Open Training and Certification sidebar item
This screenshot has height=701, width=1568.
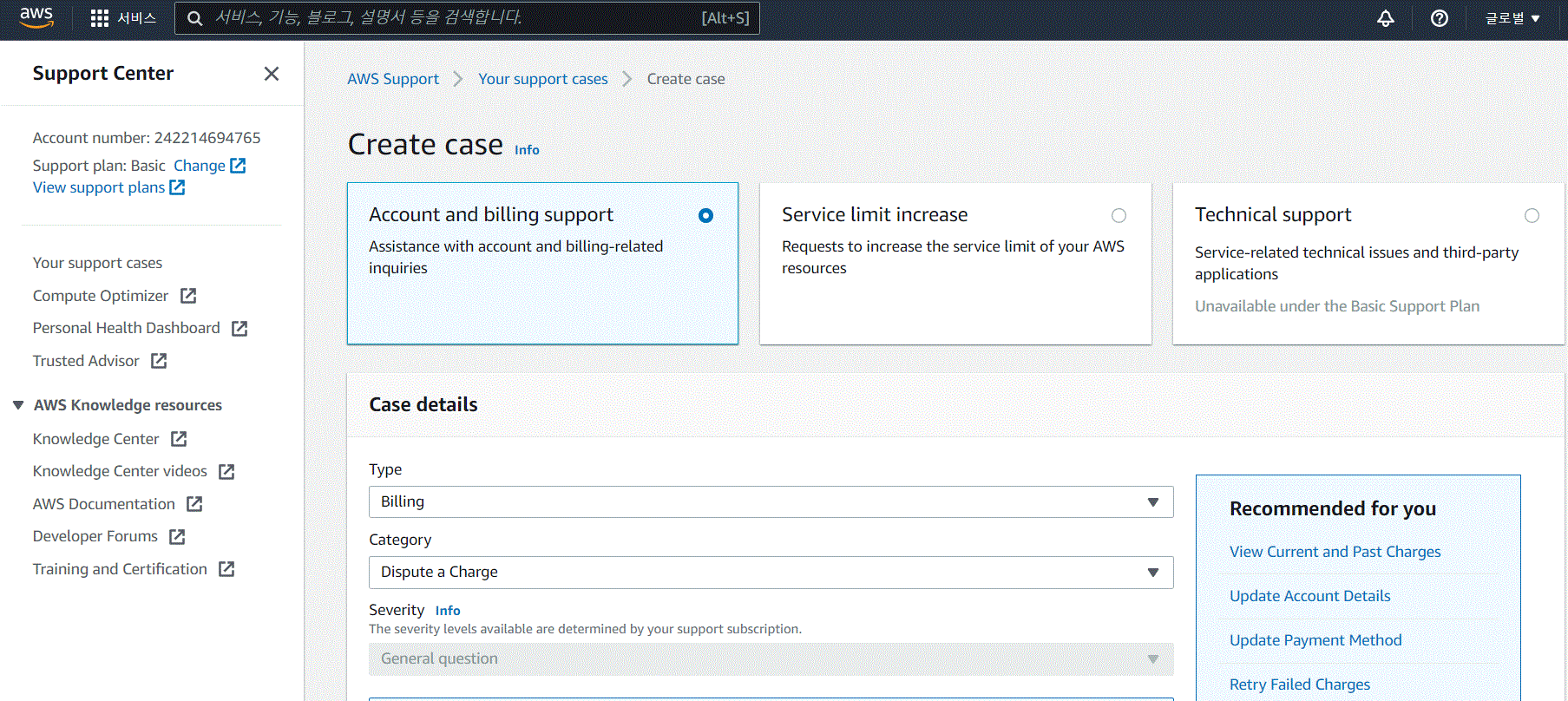120,569
